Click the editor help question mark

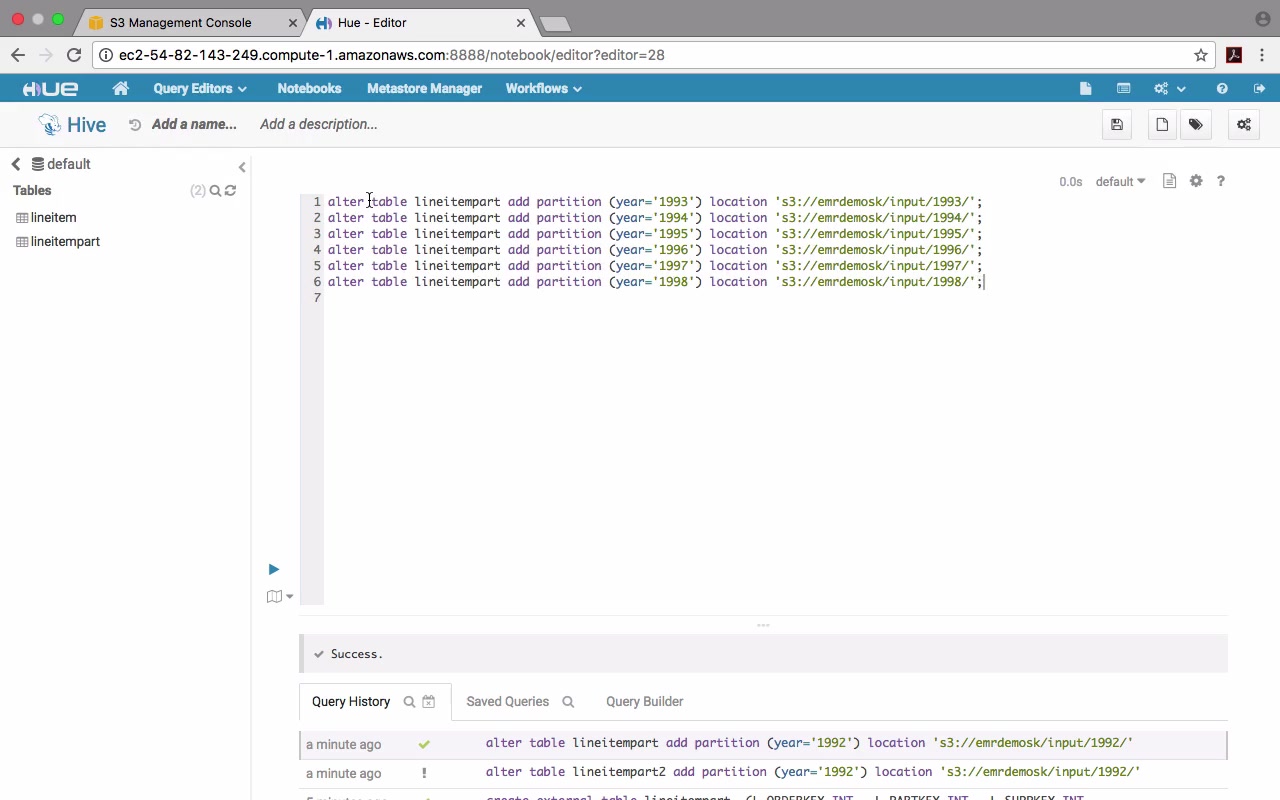point(1220,181)
